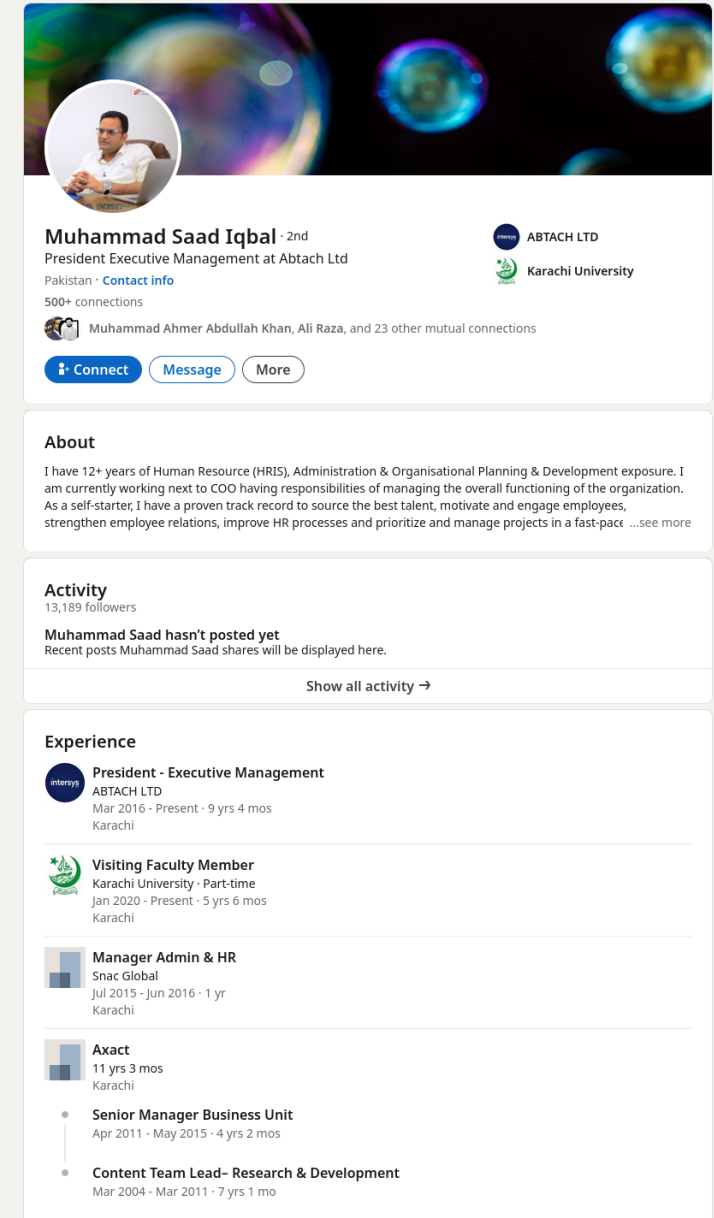Viewport: 714px width, 1218px height.
Task: Open the profile photo of Muhammad Saad Iqbal
Action: pos(113,147)
